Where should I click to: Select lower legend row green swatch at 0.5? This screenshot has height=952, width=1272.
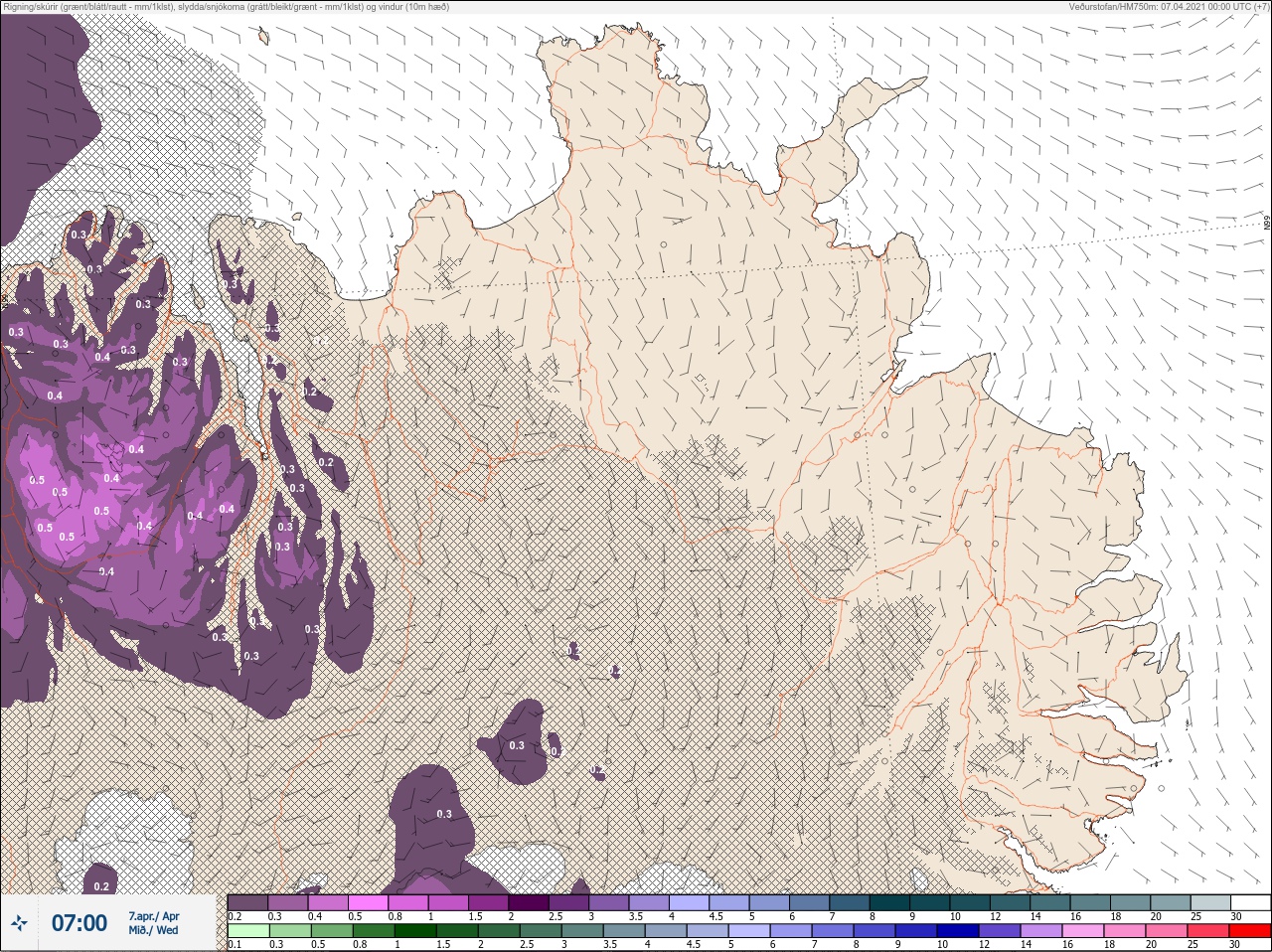(332, 930)
